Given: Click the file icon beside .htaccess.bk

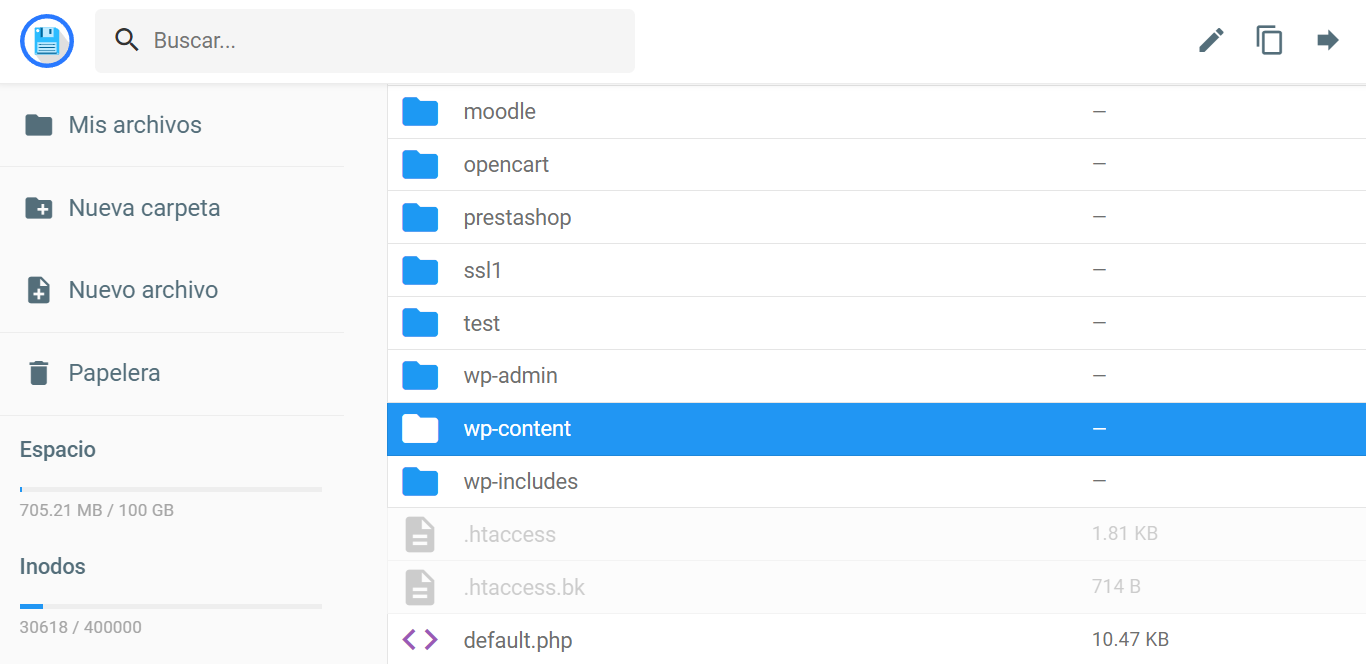Looking at the screenshot, I should pos(420,587).
